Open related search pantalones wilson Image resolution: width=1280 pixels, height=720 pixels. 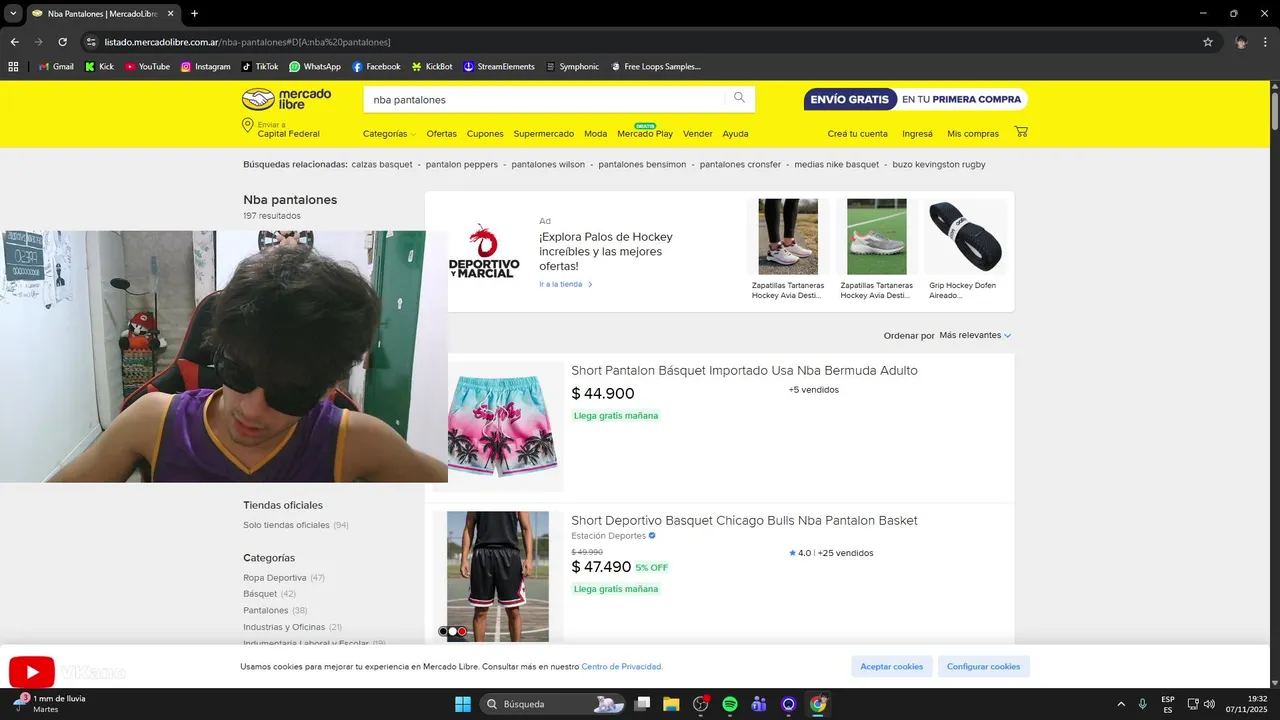[548, 164]
